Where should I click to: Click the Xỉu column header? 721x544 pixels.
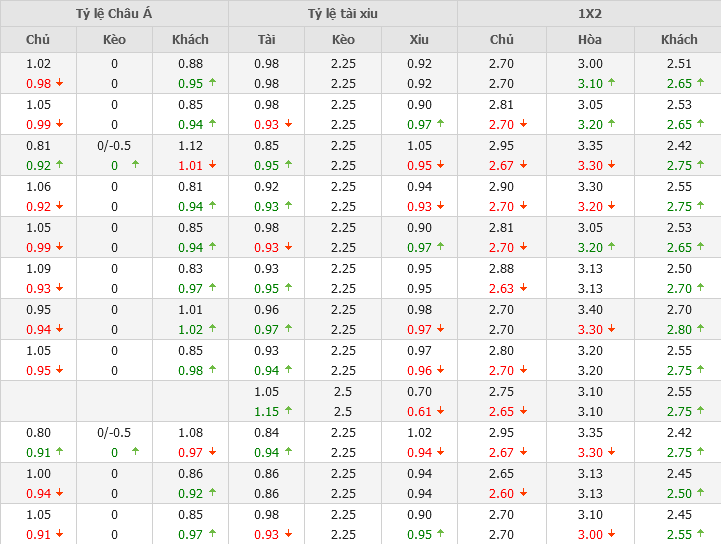[419, 40]
